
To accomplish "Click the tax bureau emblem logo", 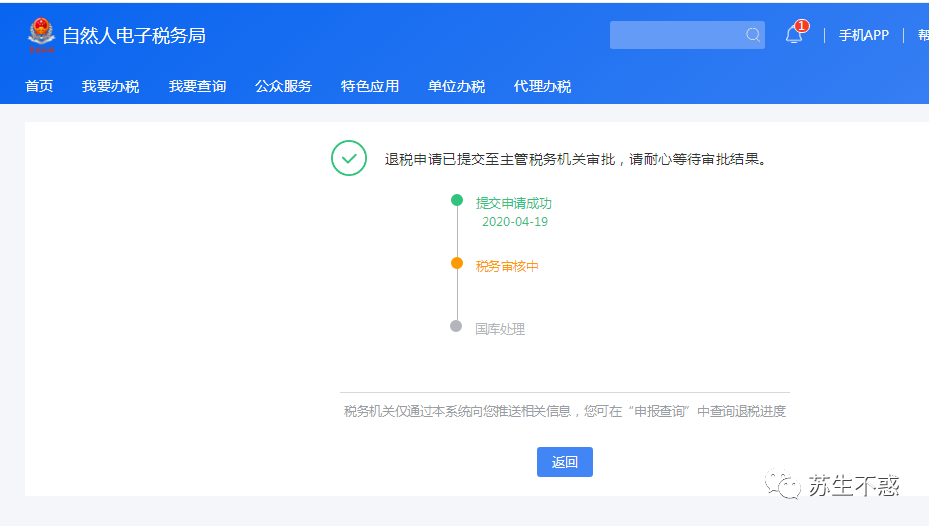I will pos(41,35).
